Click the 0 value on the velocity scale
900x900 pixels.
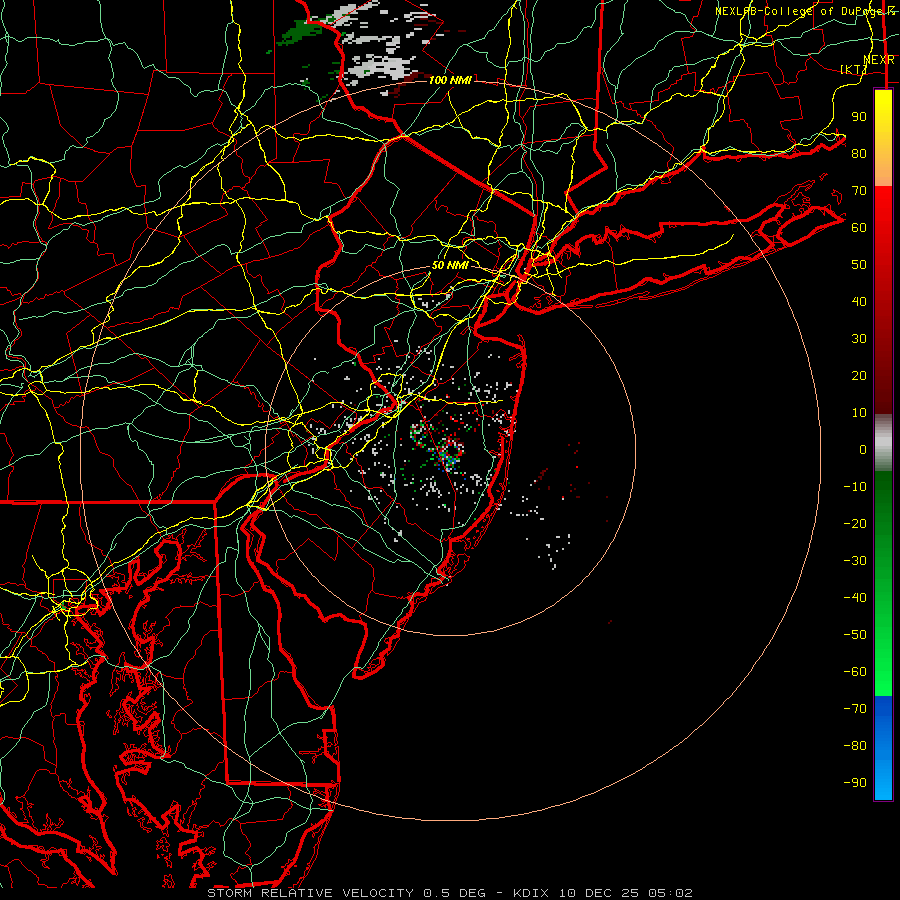click(863, 450)
